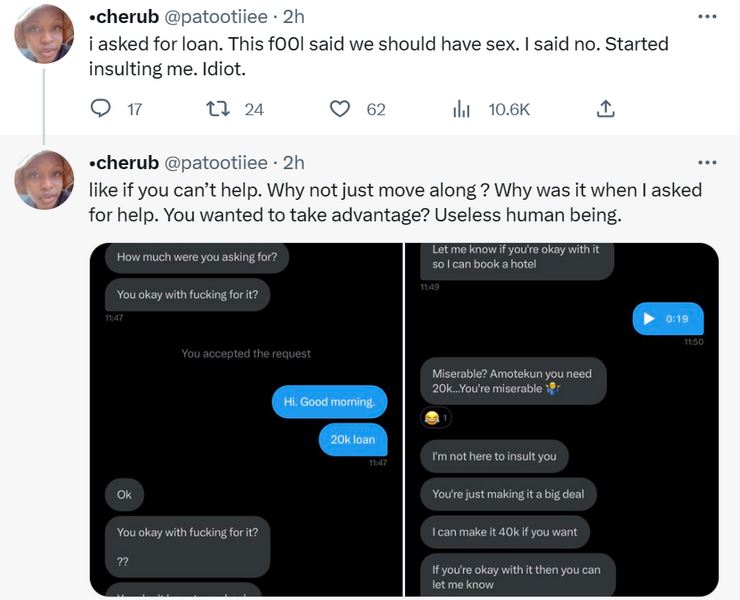Screen dimensions: 740x600
Task: Click the 24 retweets count
Action: pos(254,110)
